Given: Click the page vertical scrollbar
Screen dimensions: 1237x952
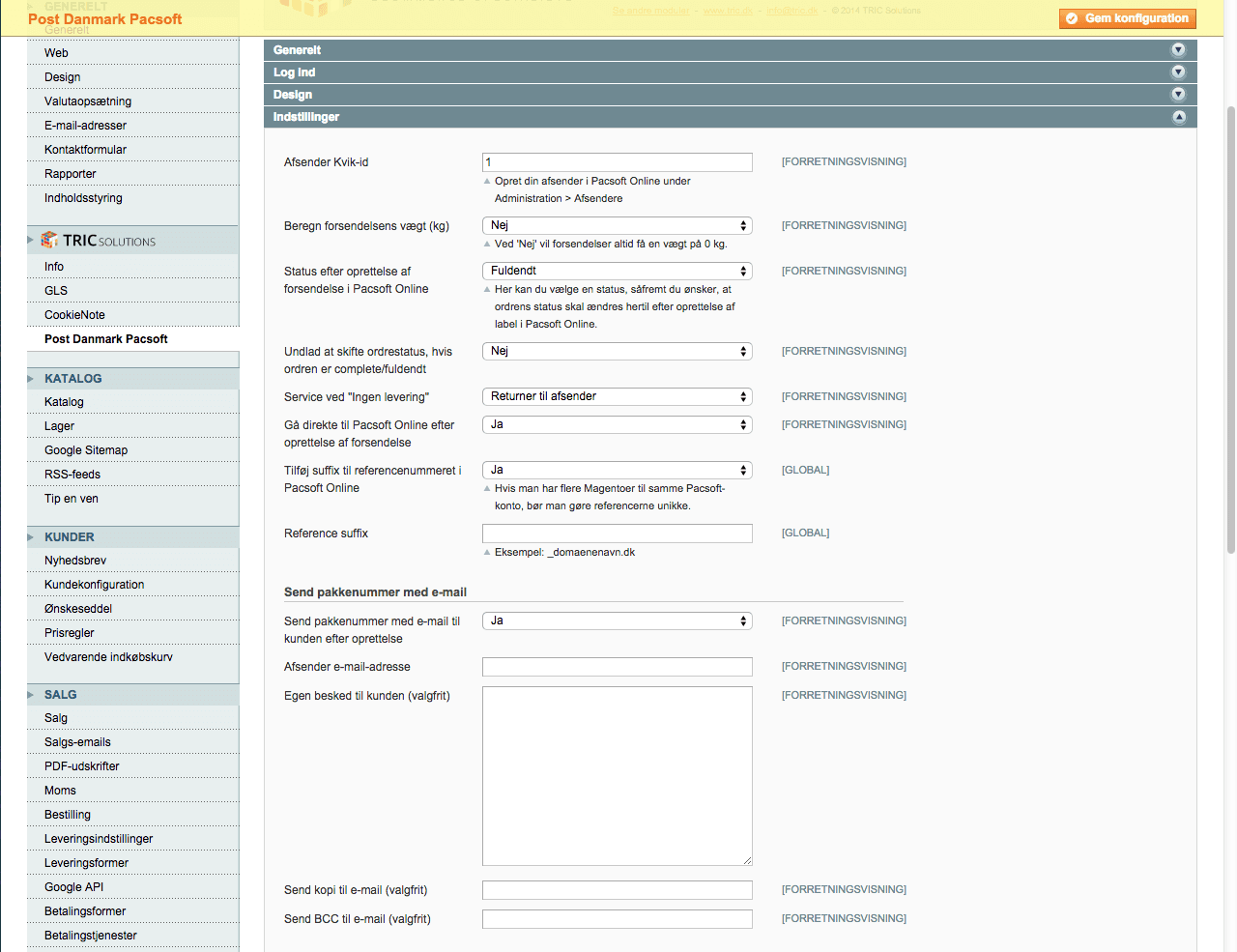Looking at the screenshot, I should point(1230,329).
